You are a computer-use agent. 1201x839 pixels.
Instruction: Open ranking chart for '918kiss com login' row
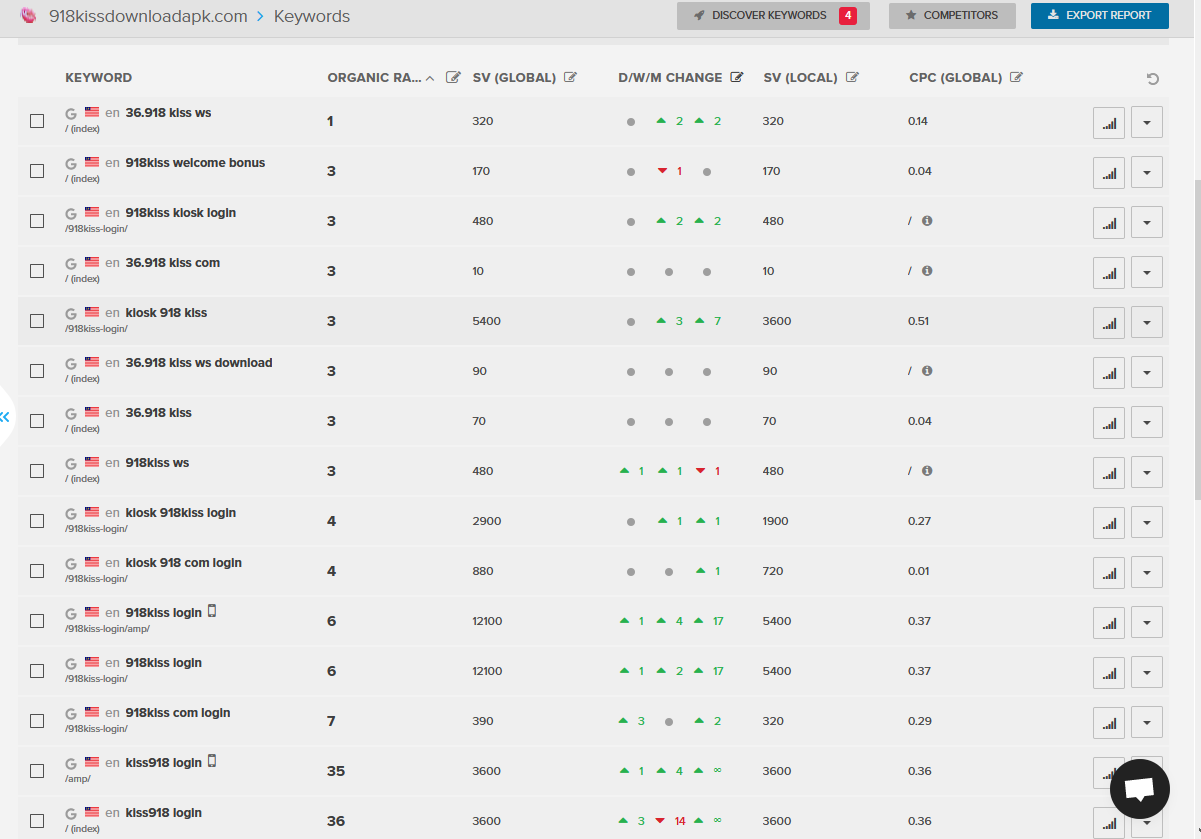pyautogui.click(x=1108, y=722)
